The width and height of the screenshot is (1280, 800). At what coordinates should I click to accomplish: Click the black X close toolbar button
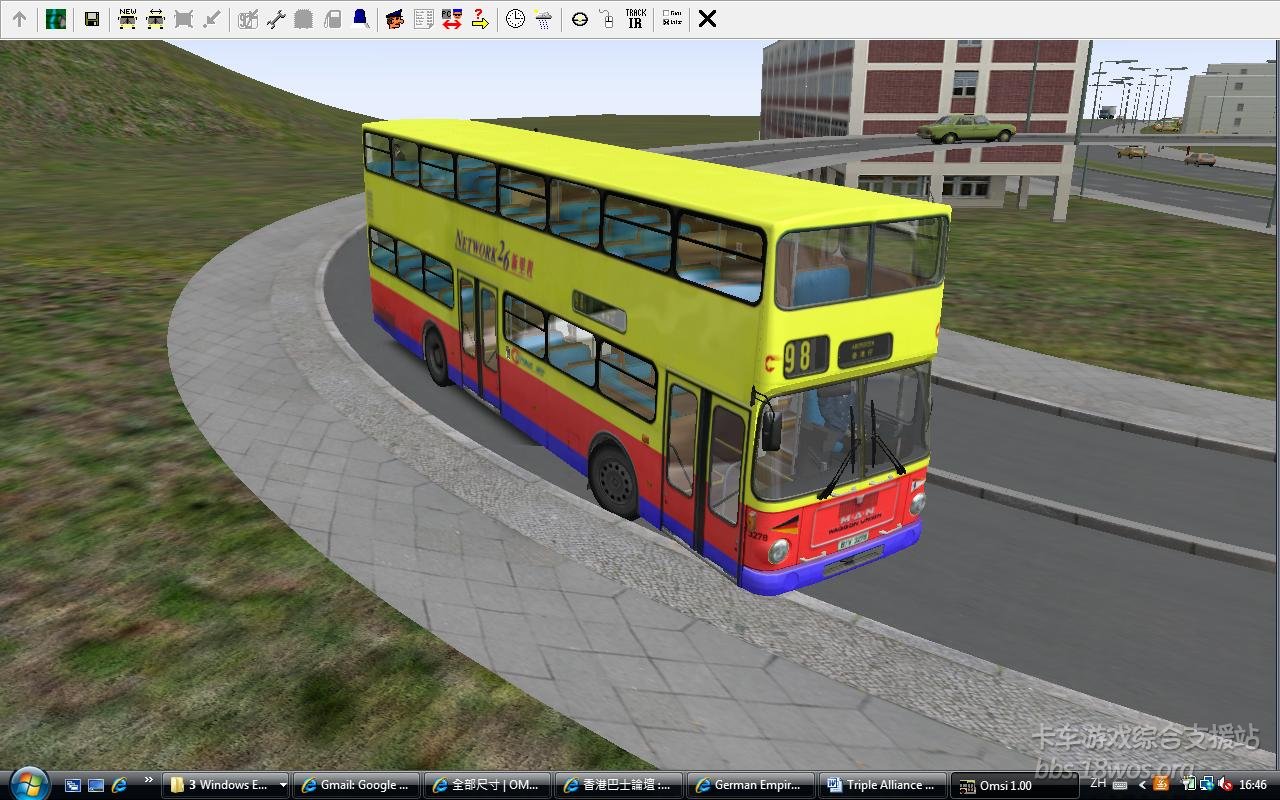707,19
